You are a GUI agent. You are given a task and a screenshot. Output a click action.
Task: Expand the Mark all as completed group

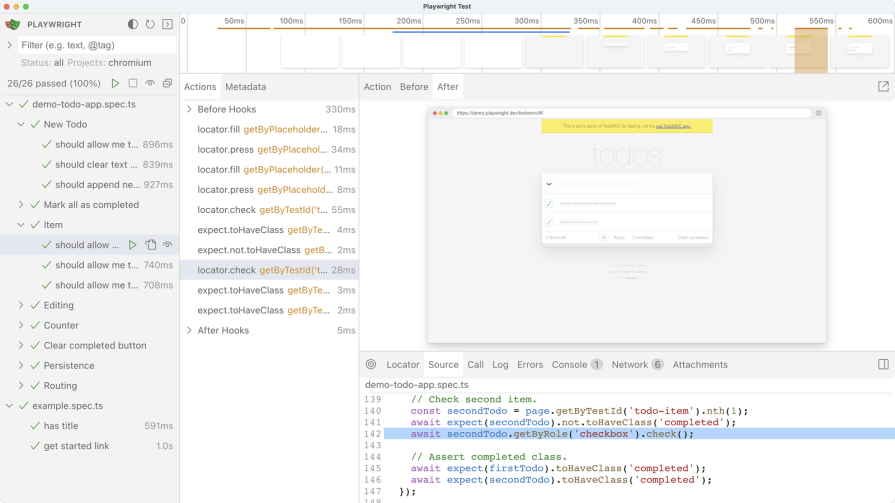tap(22, 205)
